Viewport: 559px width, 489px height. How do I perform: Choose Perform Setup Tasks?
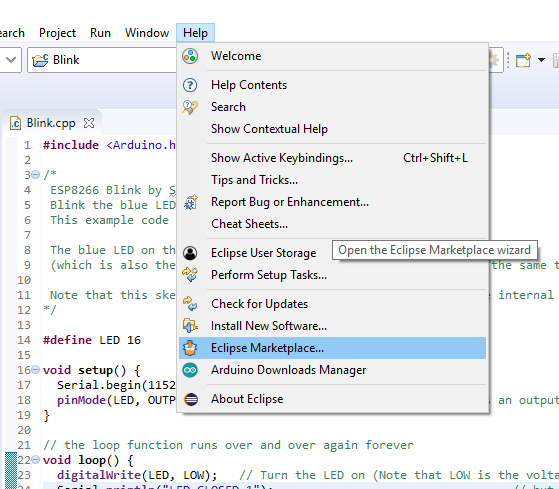pyautogui.click(x=332, y=275)
